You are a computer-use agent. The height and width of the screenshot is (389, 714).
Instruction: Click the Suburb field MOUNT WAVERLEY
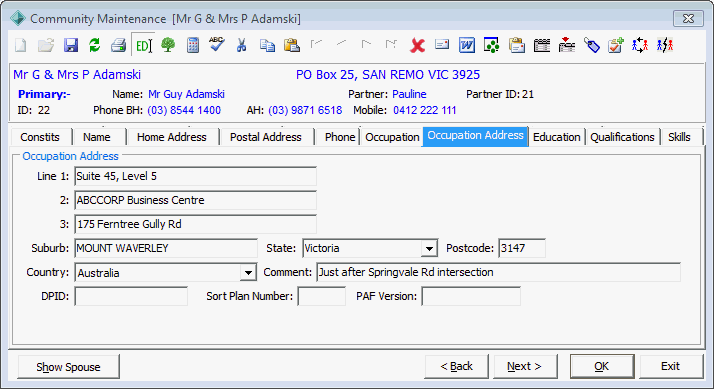click(x=166, y=248)
